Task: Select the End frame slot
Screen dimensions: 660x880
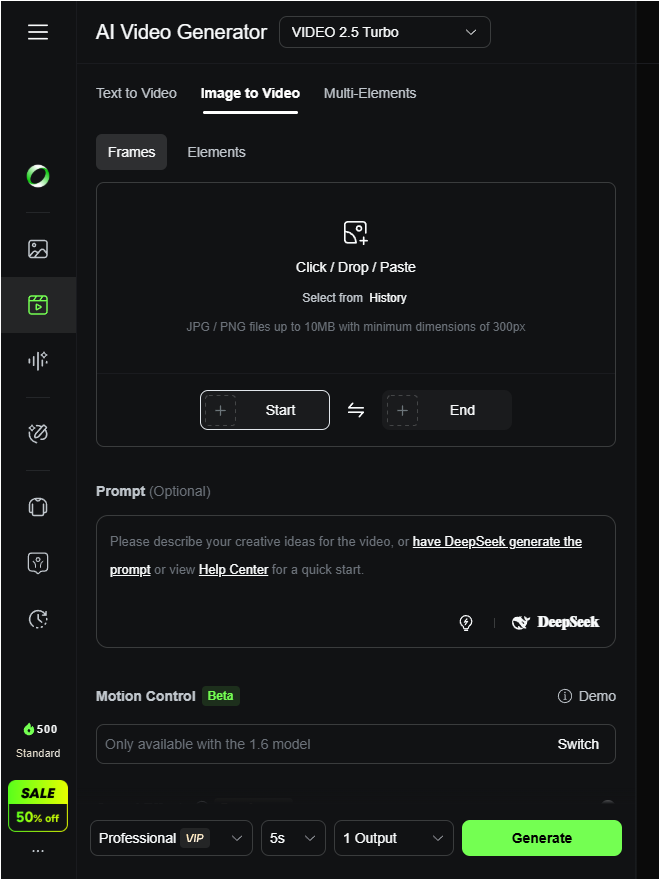Action: [446, 410]
